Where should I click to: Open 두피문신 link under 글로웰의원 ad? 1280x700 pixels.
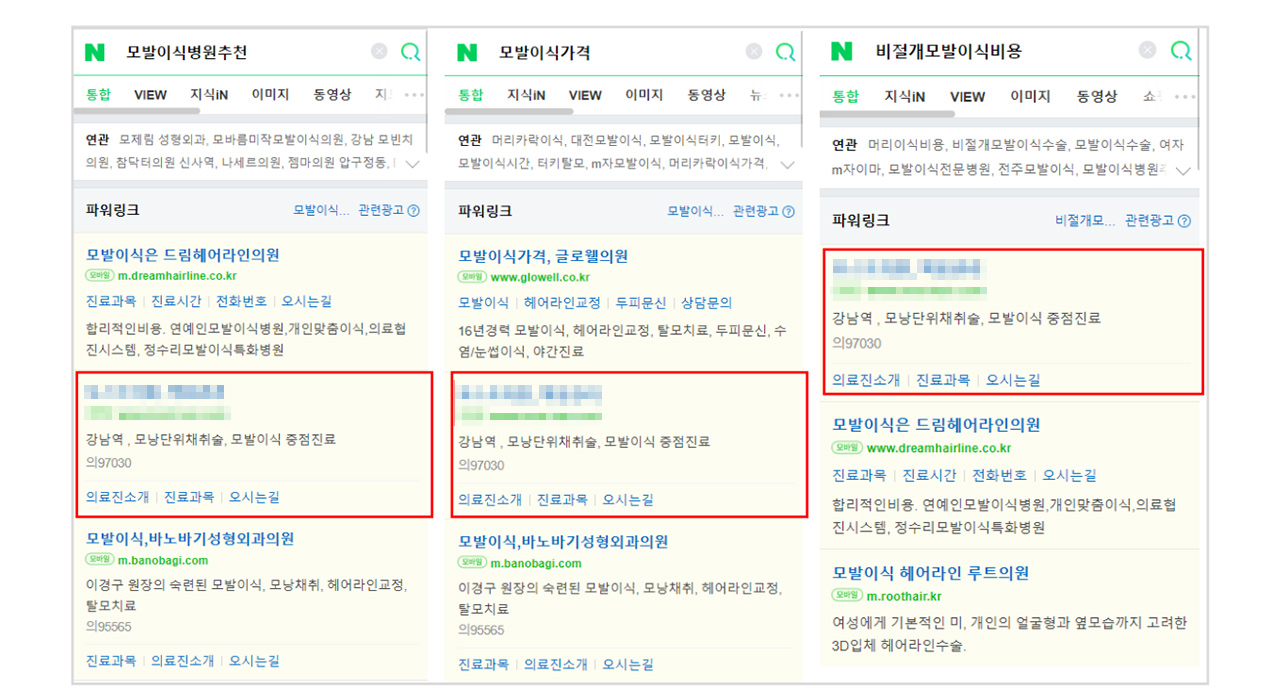pyautogui.click(x=640, y=302)
